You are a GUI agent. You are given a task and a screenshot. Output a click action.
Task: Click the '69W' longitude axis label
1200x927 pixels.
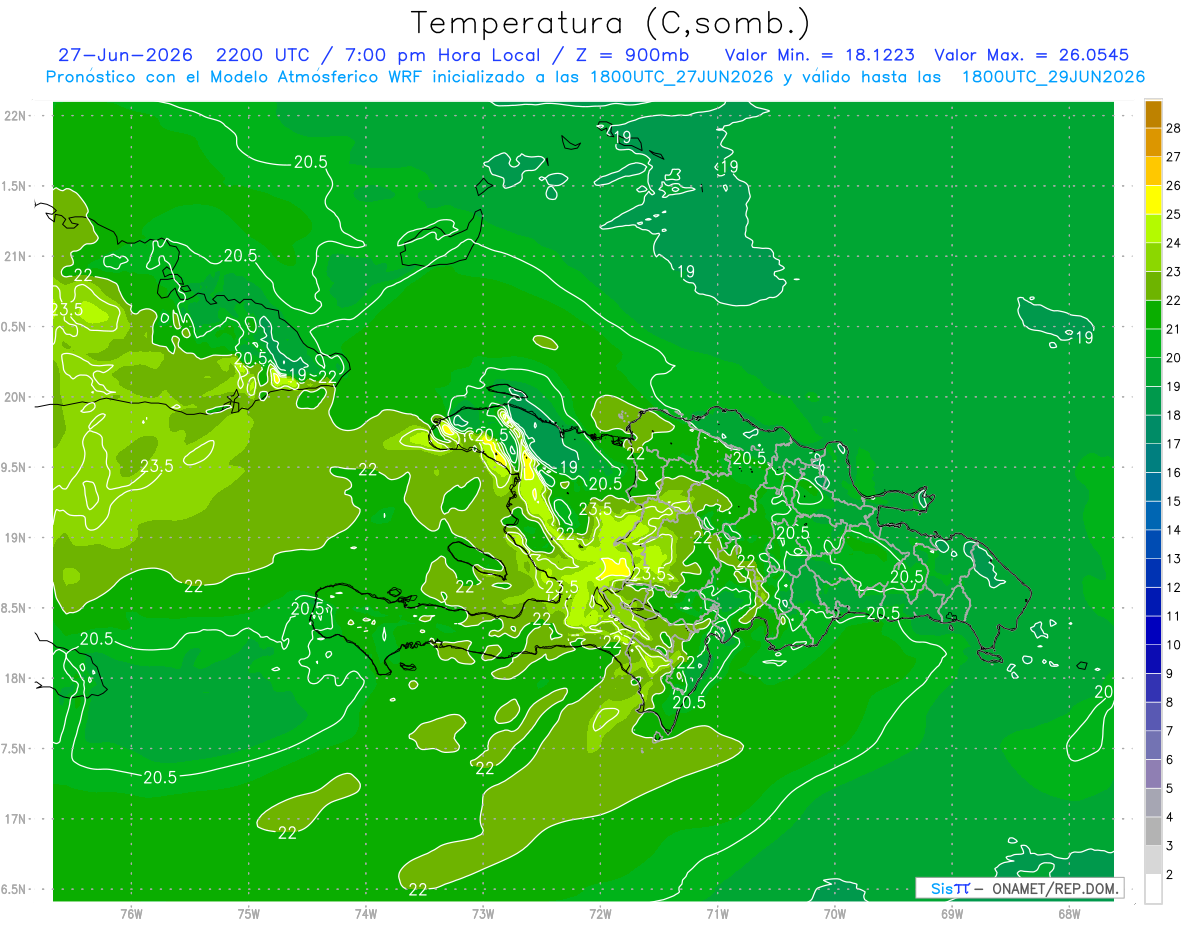(952, 914)
